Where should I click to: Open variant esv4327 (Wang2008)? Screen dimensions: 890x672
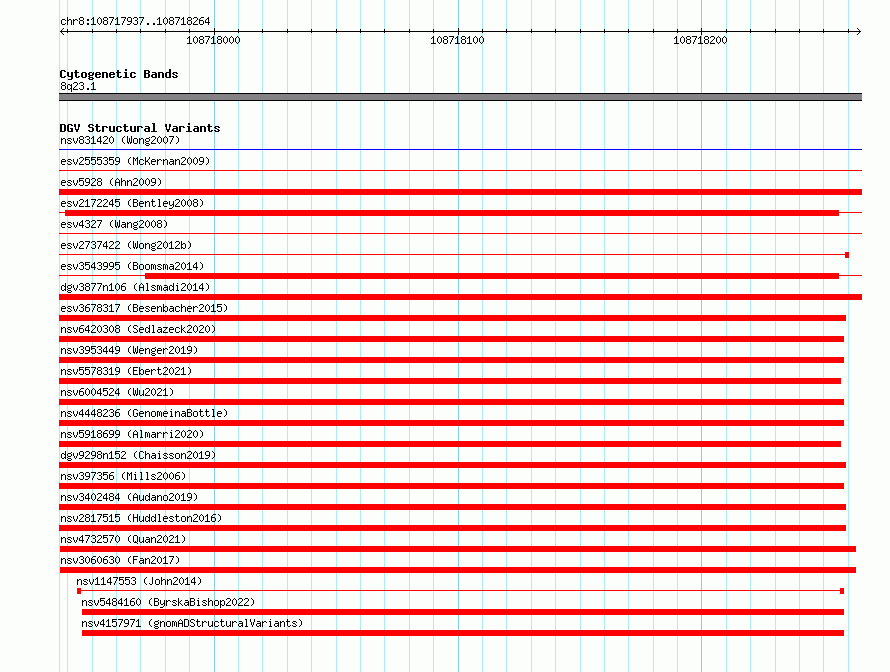(x=114, y=224)
